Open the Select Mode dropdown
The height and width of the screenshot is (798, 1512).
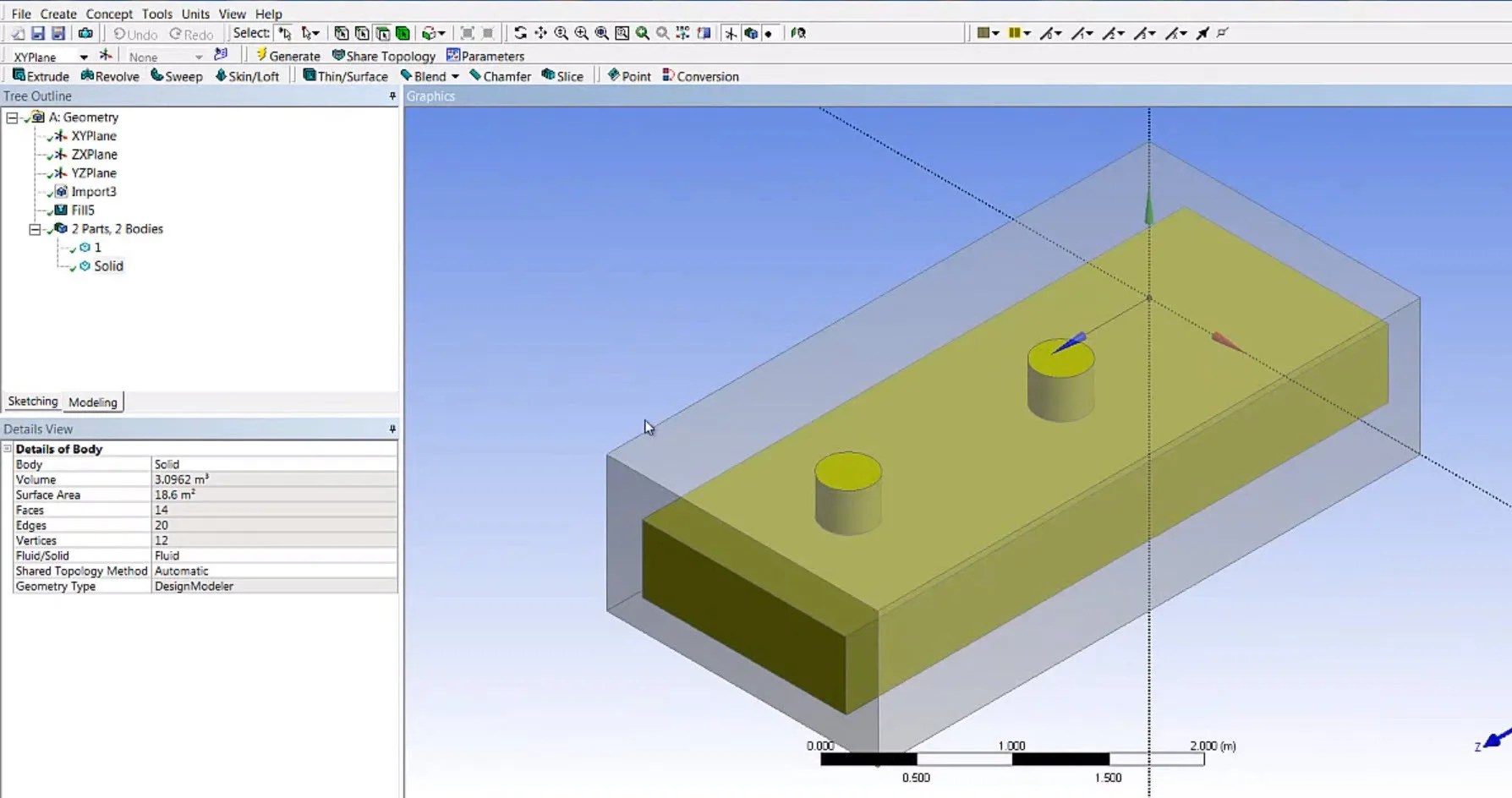coord(310,34)
